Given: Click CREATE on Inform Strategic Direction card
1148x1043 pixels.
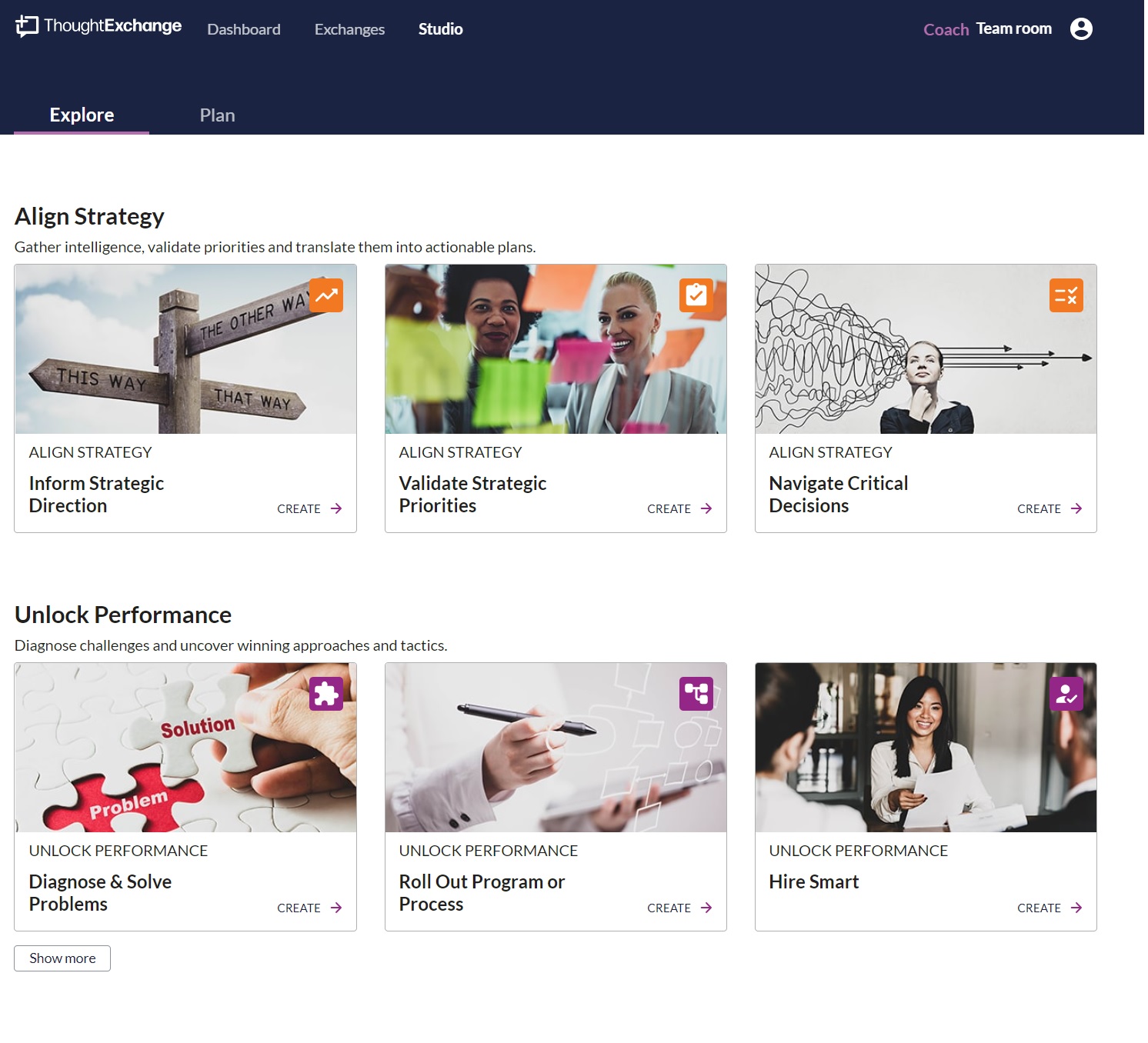Looking at the screenshot, I should point(299,508).
